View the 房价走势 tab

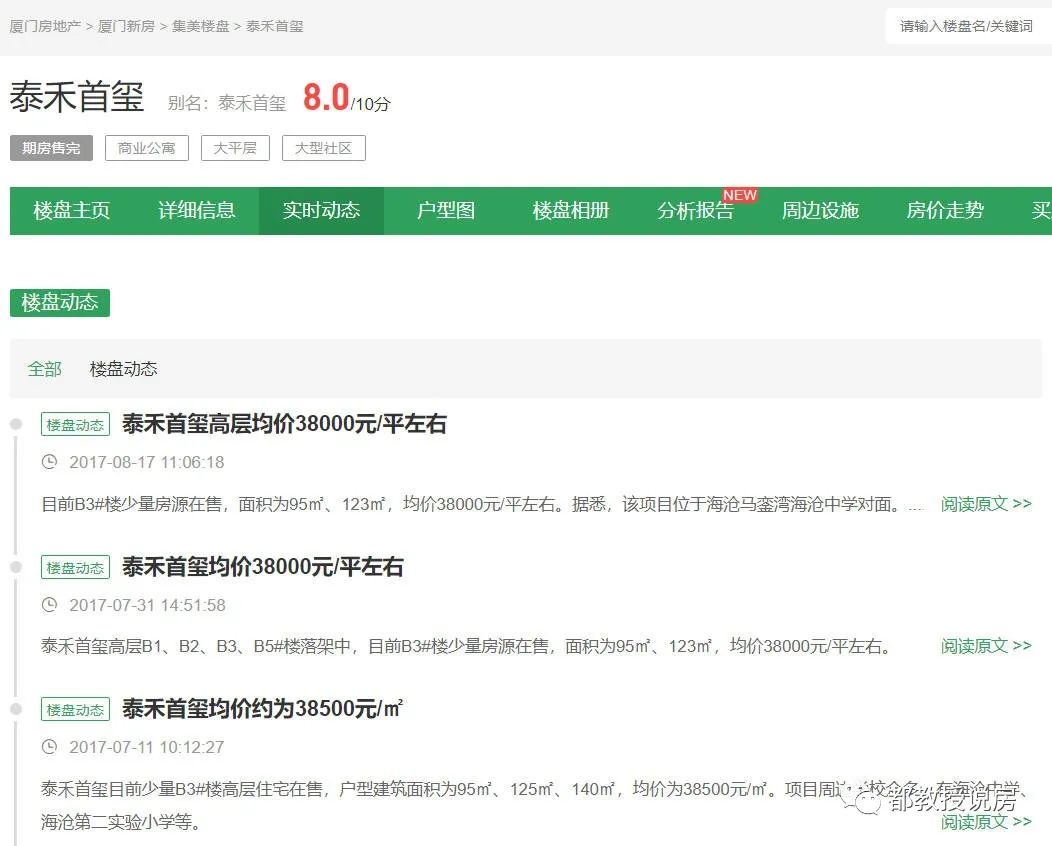(x=944, y=211)
